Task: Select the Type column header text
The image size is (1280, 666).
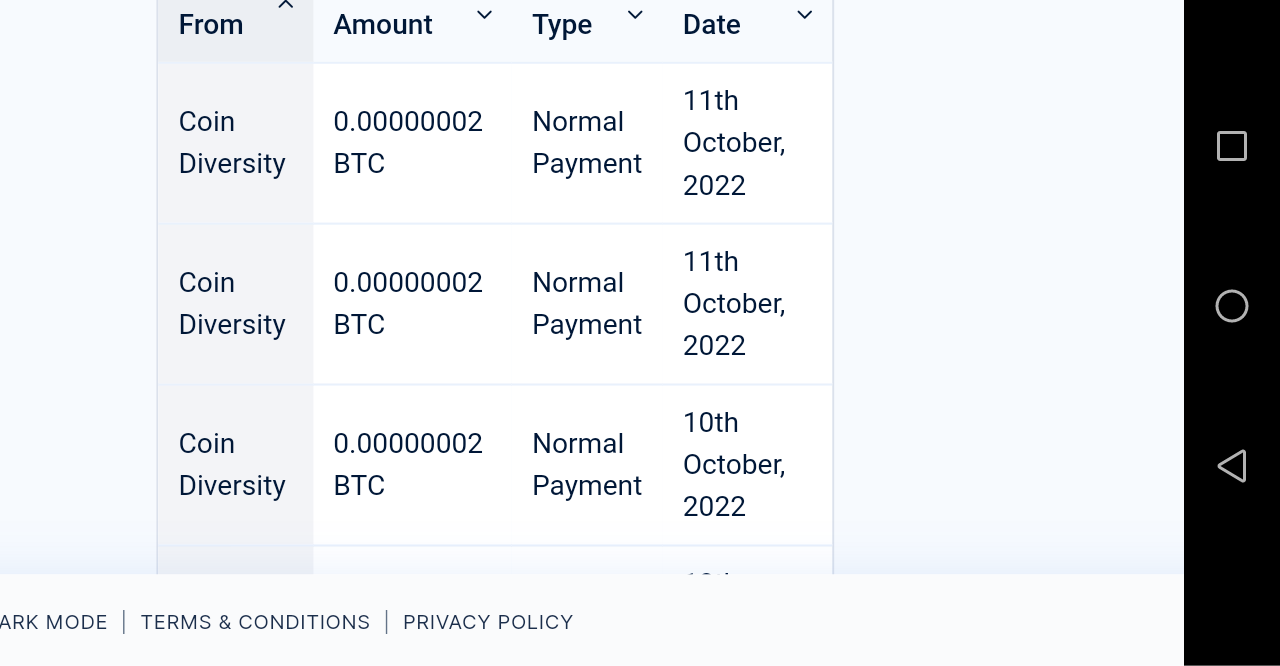Action: (x=562, y=25)
